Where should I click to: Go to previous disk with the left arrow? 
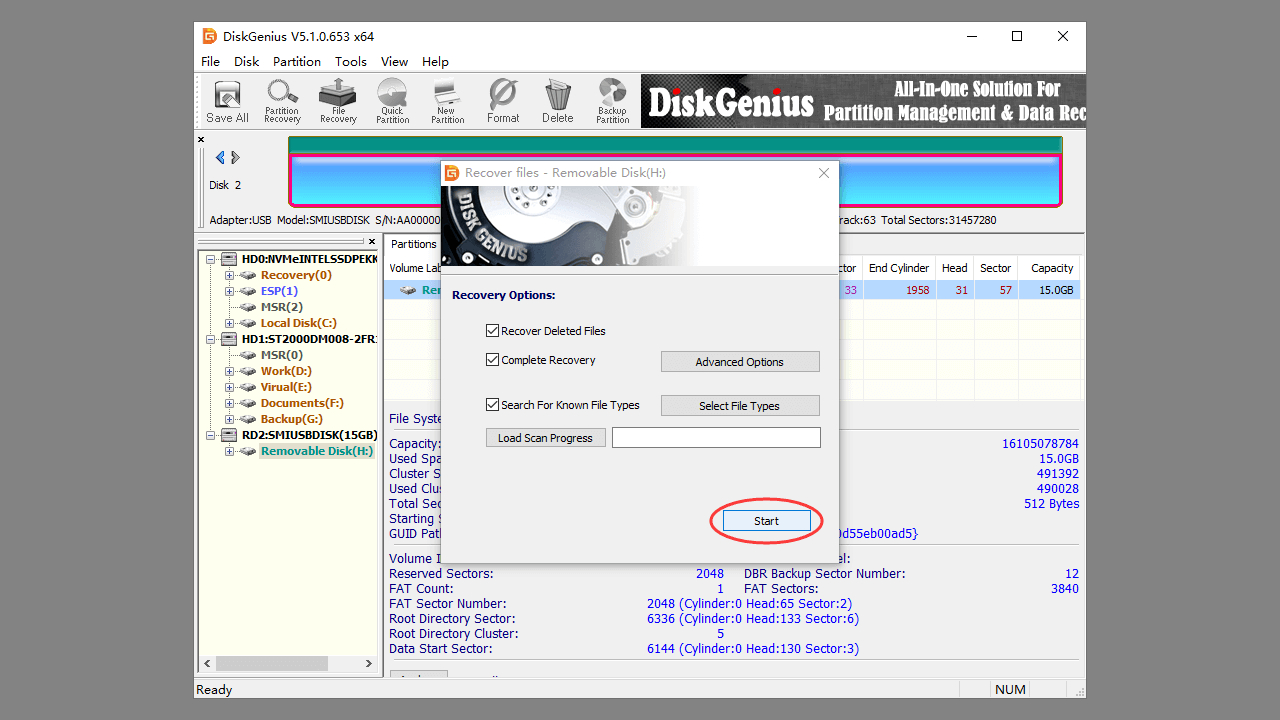coord(220,158)
